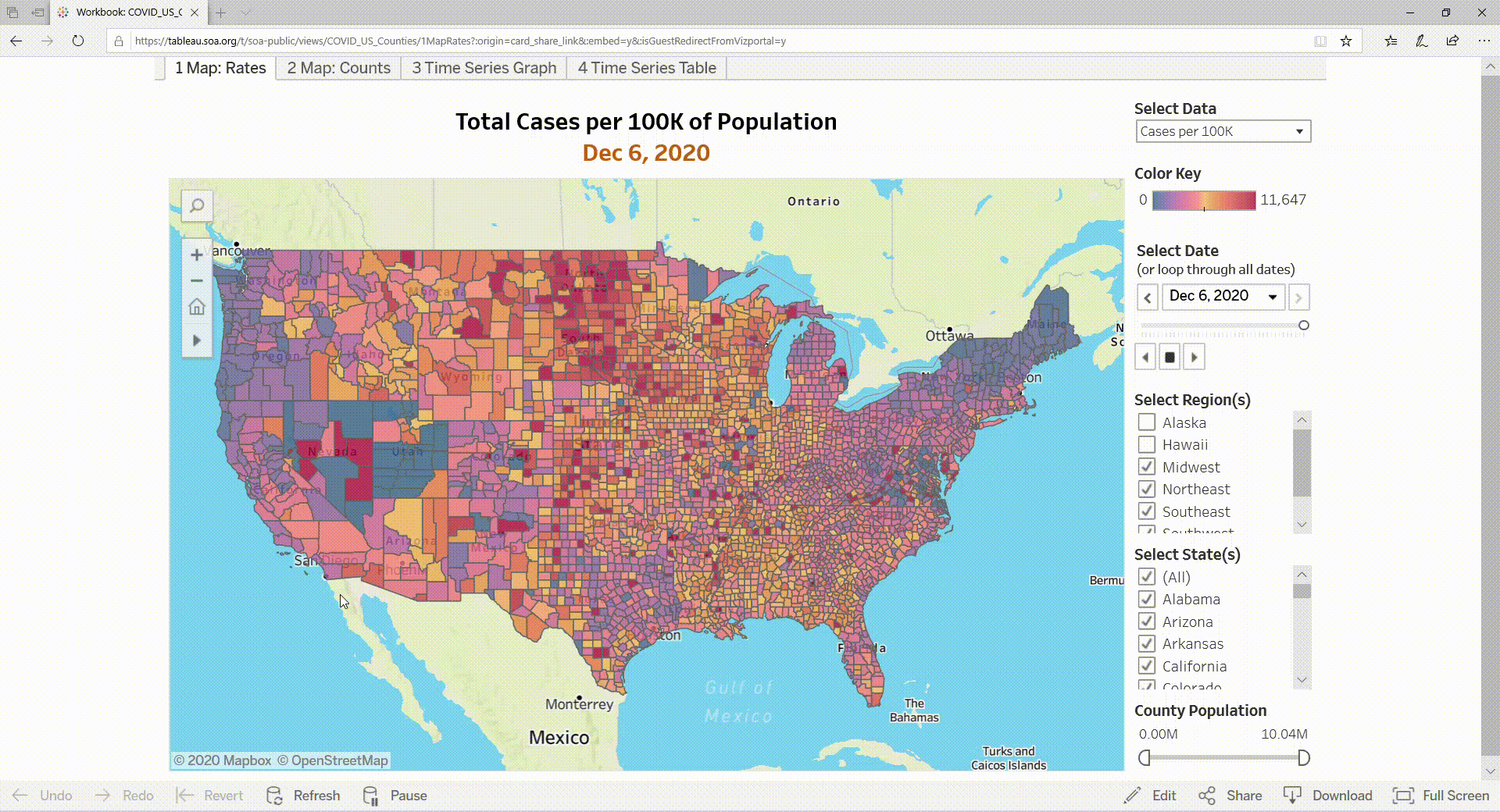Viewport: 1500px width, 812px height.
Task: Switch to the 2 Map: Counts tab
Action: point(338,68)
